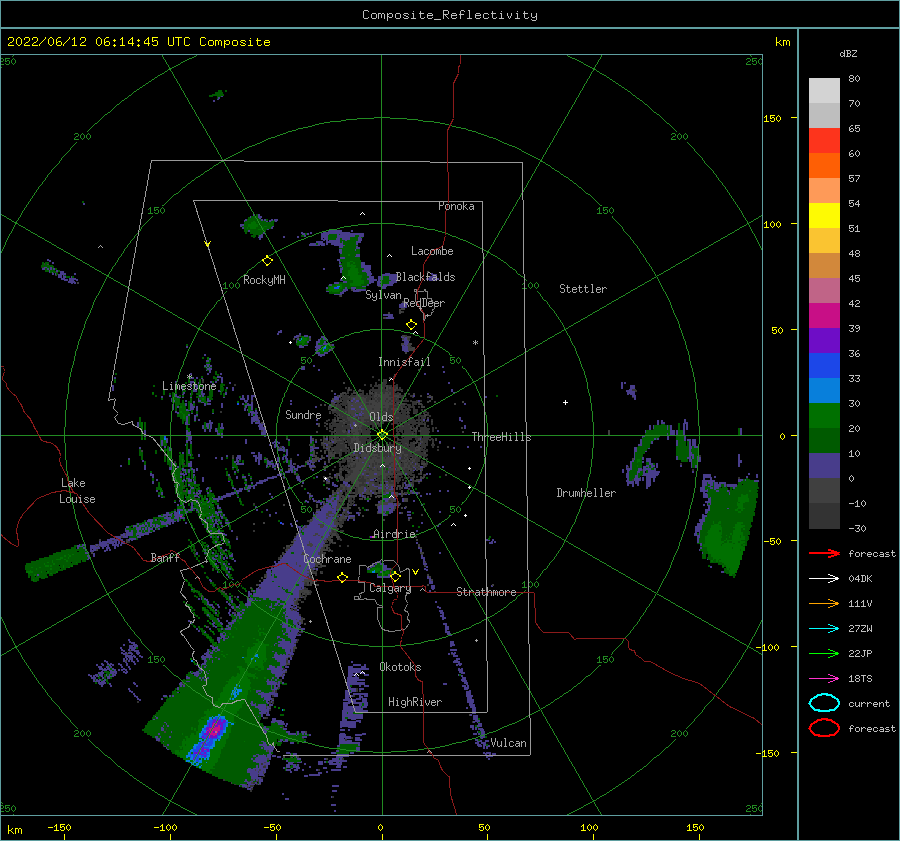
Task: Click the Airdrie label
Action: (x=394, y=534)
